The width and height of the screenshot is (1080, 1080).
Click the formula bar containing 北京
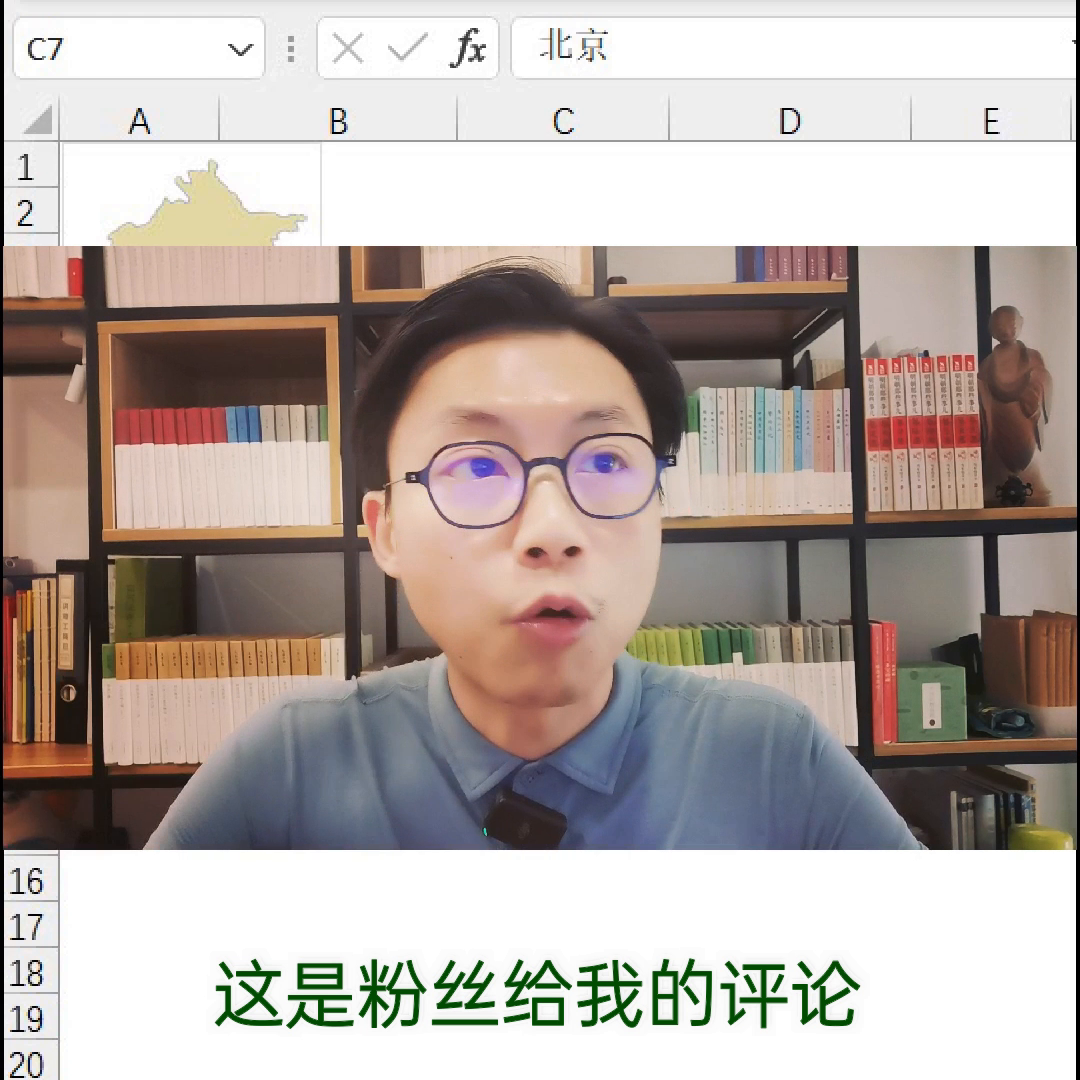click(x=795, y=48)
